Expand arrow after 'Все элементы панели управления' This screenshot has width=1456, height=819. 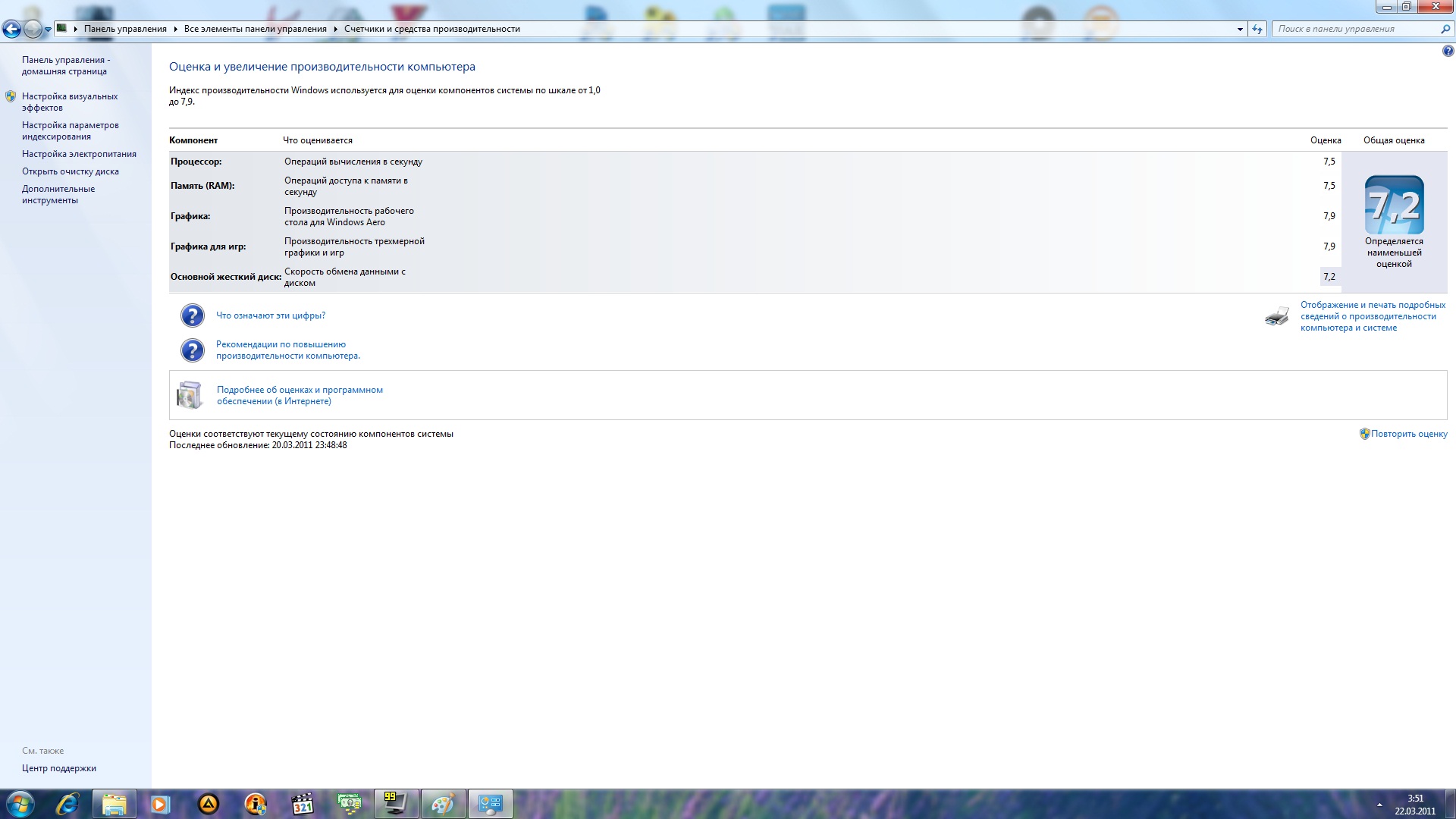click(x=335, y=29)
